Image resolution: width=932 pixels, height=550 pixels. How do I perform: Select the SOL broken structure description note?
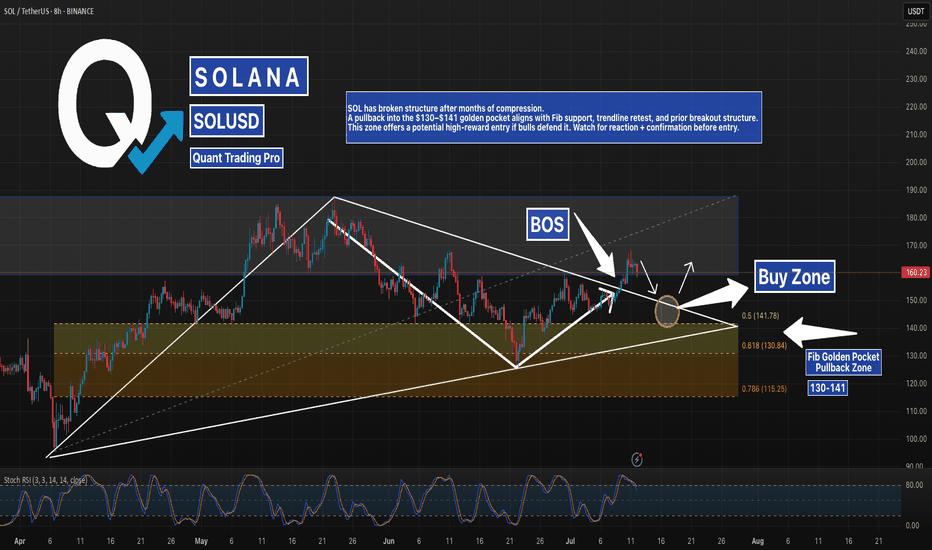point(553,117)
